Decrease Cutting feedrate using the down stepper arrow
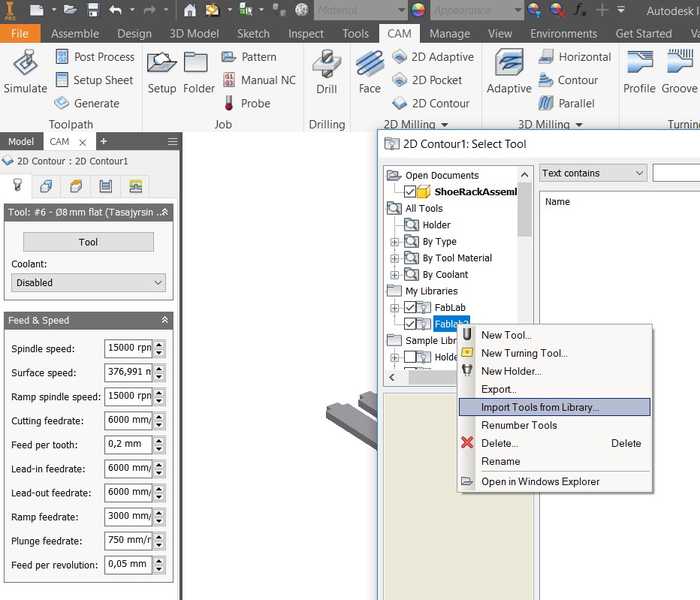This screenshot has height=600, width=700. pyautogui.click(x=159, y=425)
